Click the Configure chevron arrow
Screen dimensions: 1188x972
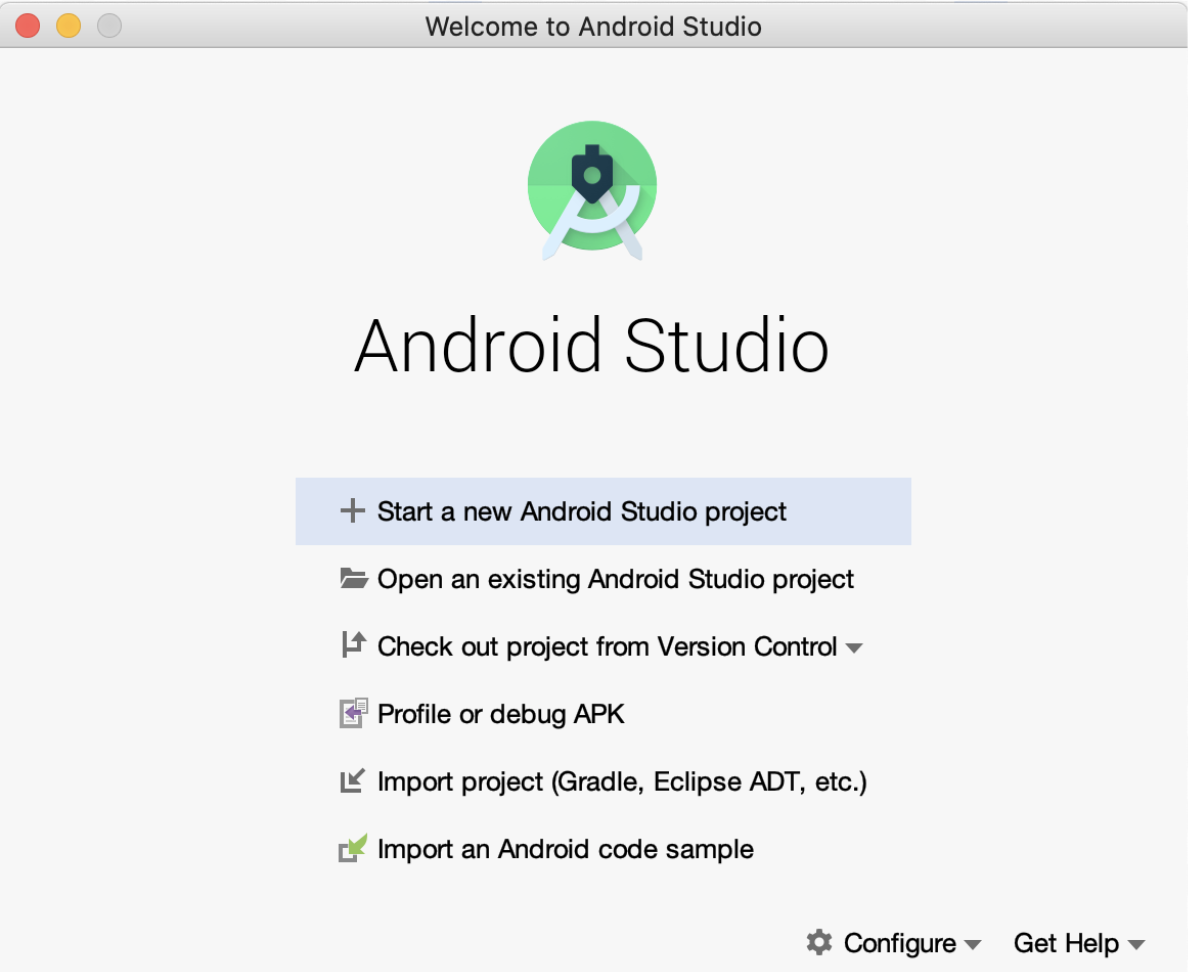click(974, 944)
